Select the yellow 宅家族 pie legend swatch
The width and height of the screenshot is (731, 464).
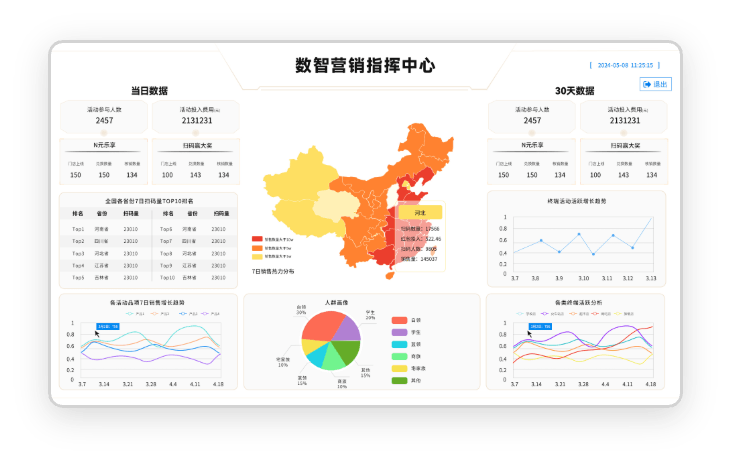[x=399, y=368]
